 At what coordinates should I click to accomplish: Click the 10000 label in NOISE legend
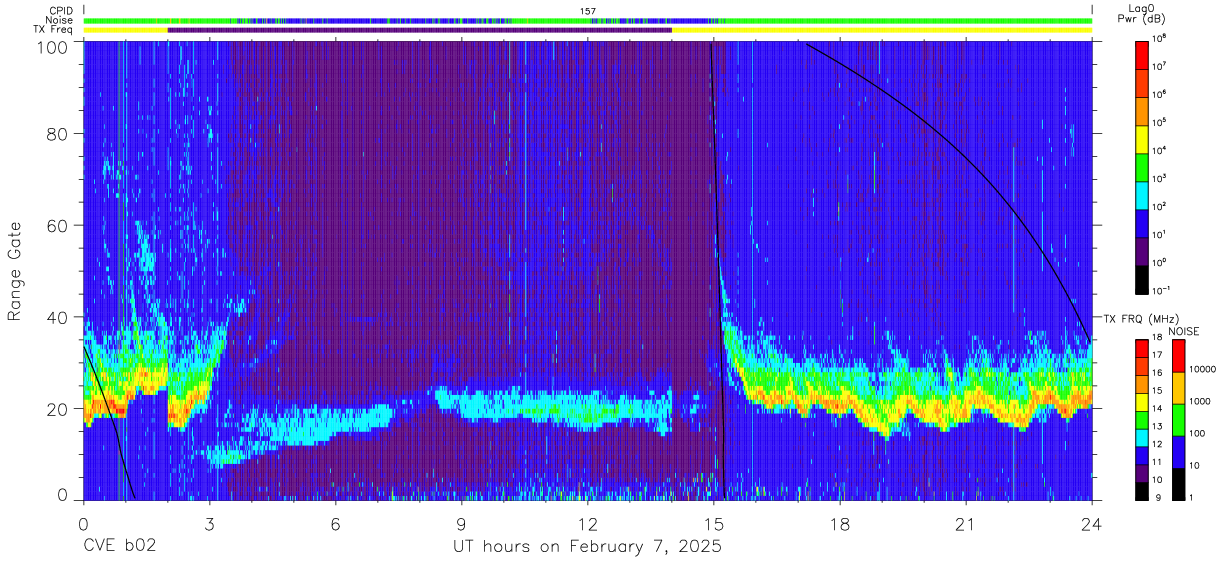tap(1203, 370)
